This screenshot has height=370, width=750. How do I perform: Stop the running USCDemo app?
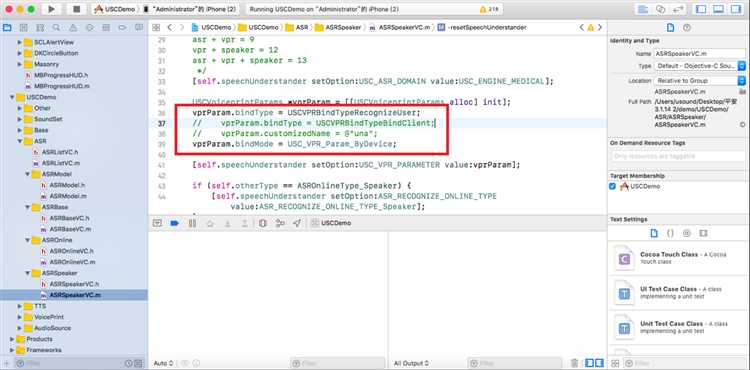77,9
